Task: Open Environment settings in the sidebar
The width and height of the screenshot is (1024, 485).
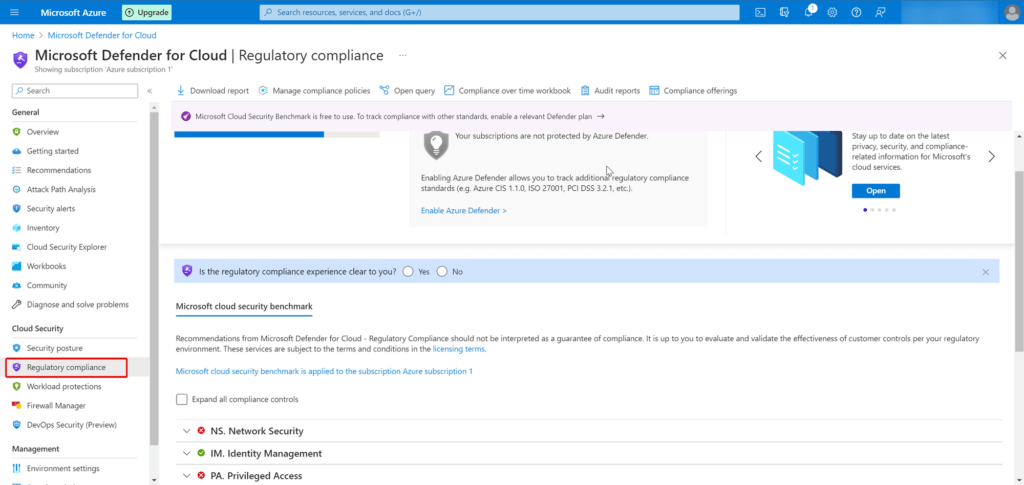Action: (63, 469)
